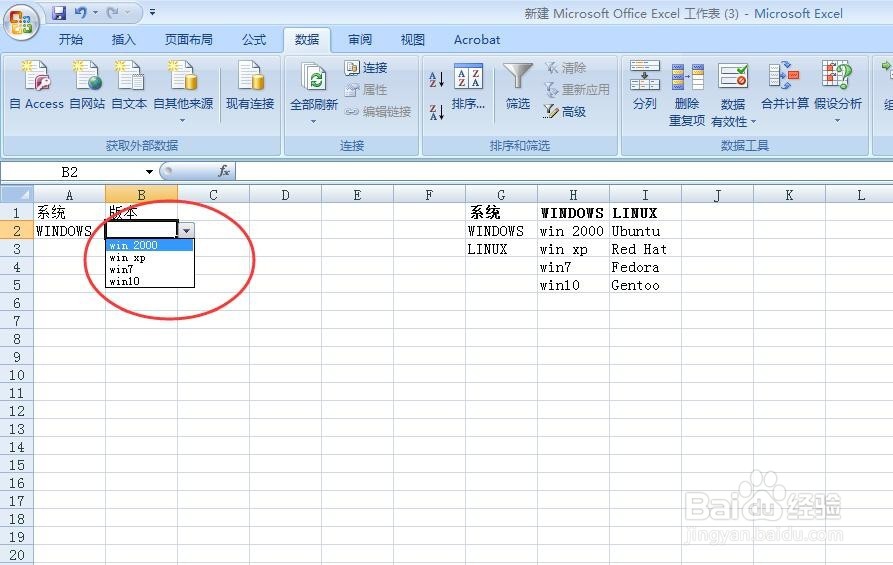The width and height of the screenshot is (893, 565).
Task: Click cell I2 containing Ubuntu
Action: pyautogui.click(x=645, y=231)
